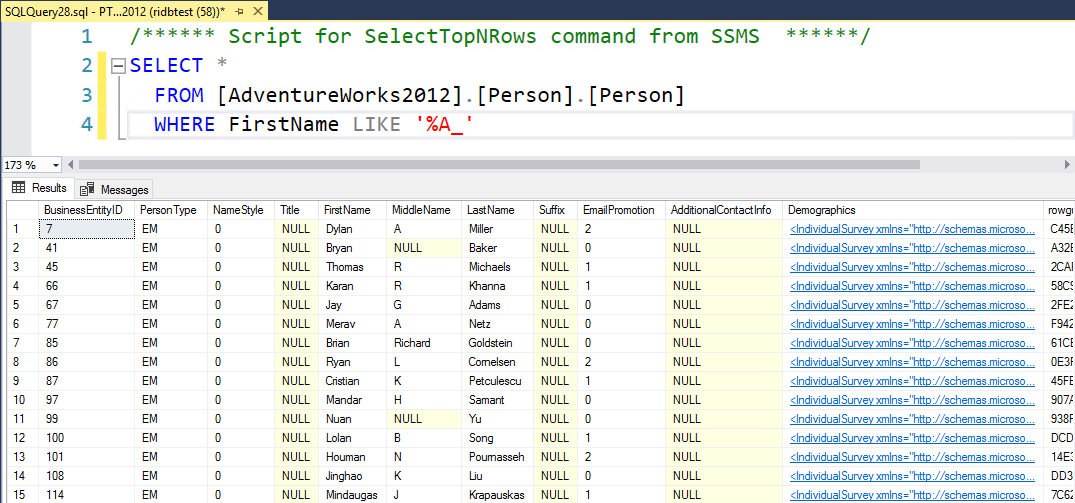
Task: Click the '%A_' string literal in the query
Action: [445, 125]
